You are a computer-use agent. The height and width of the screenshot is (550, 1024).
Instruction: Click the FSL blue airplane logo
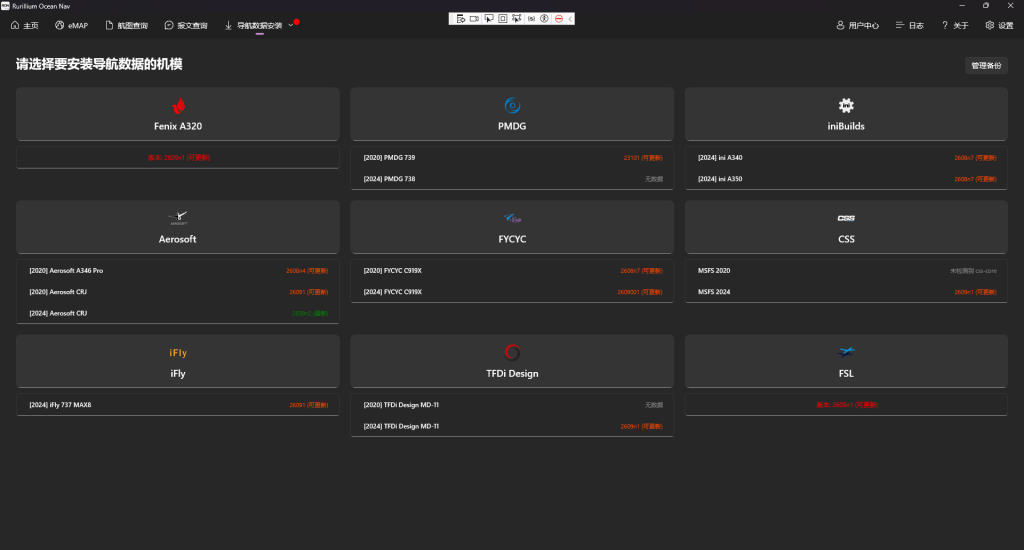pyautogui.click(x=846, y=352)
